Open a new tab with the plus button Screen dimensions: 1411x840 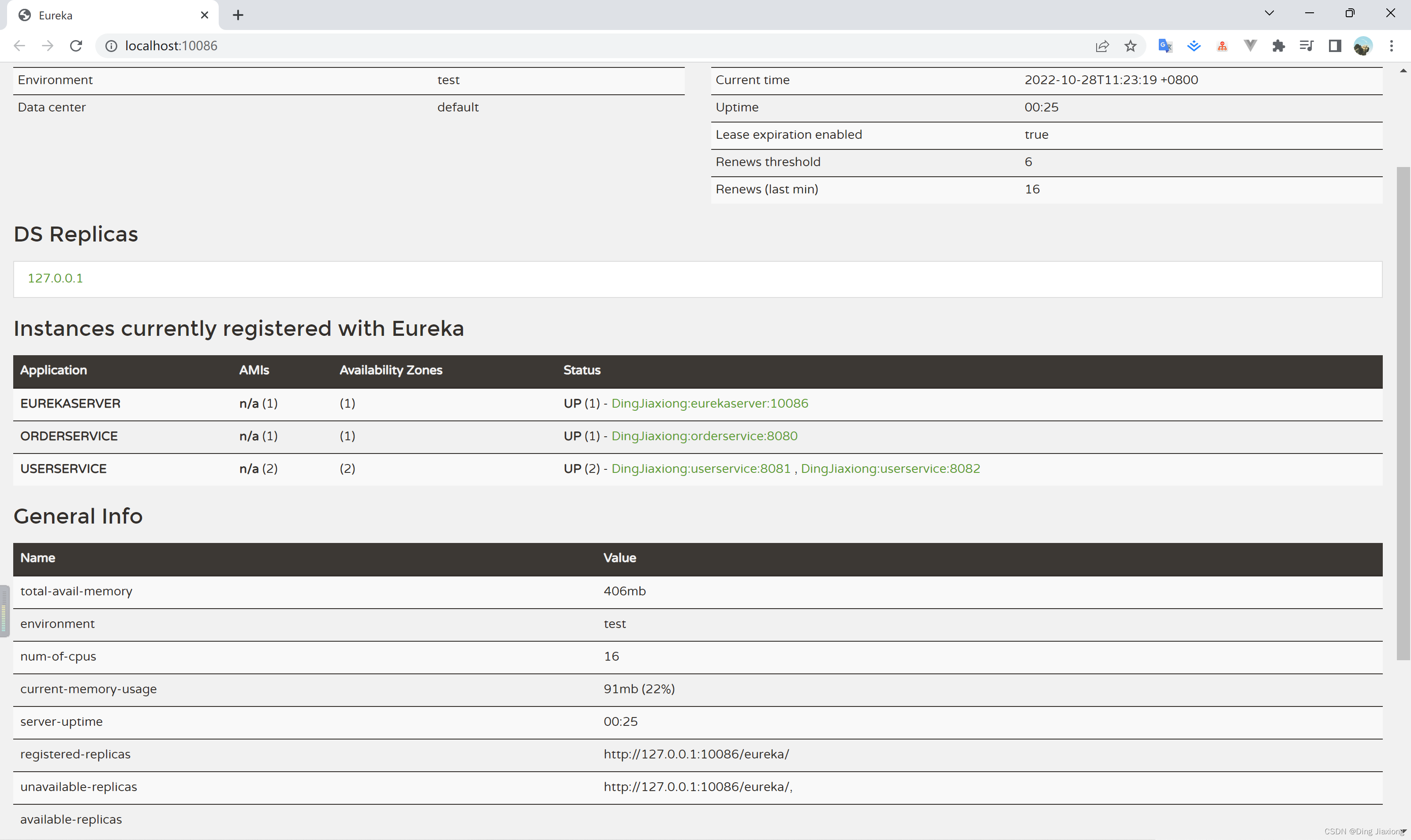pos(238,15)
